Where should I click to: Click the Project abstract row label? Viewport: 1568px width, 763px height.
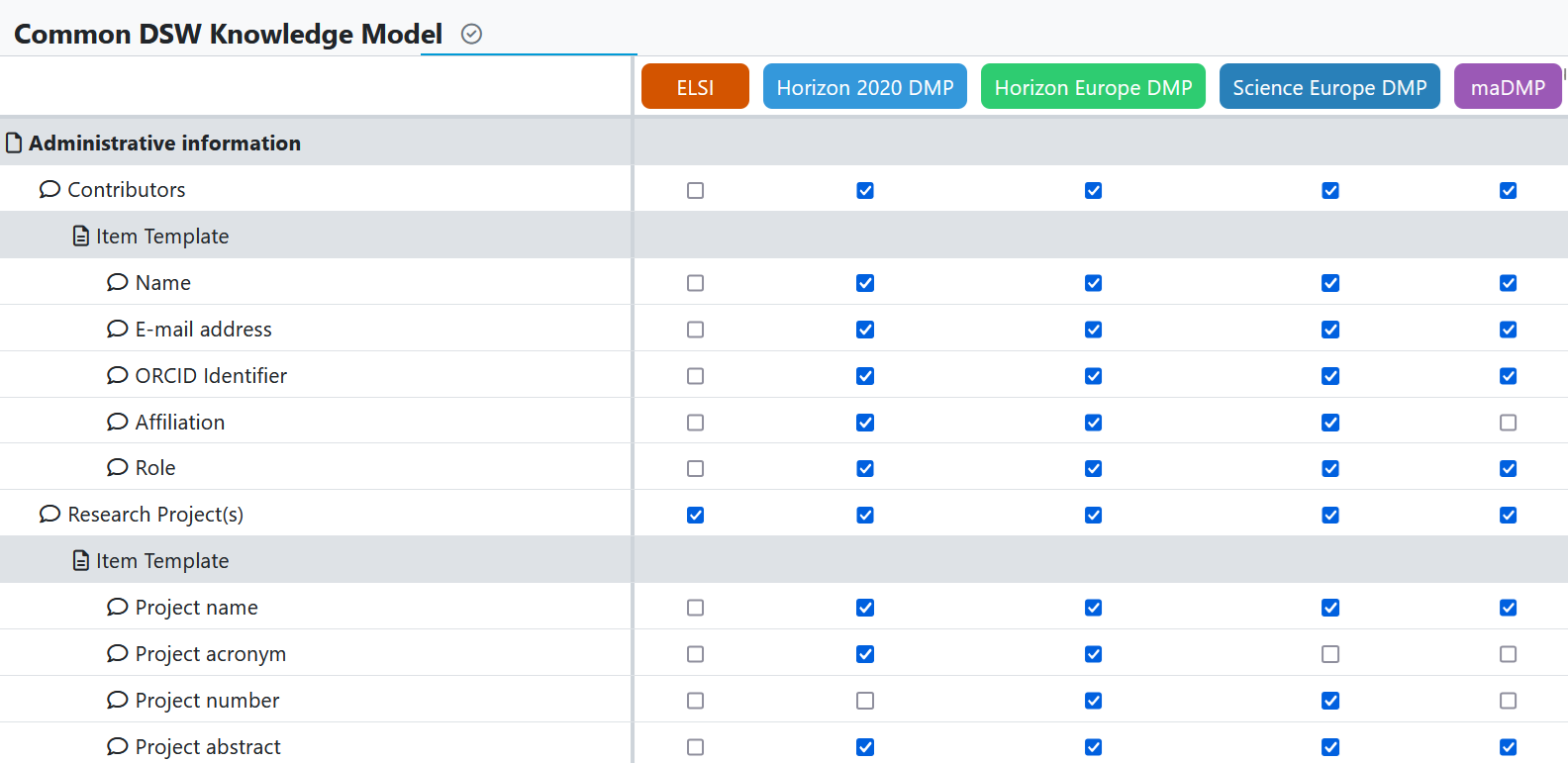pos(208,747)
